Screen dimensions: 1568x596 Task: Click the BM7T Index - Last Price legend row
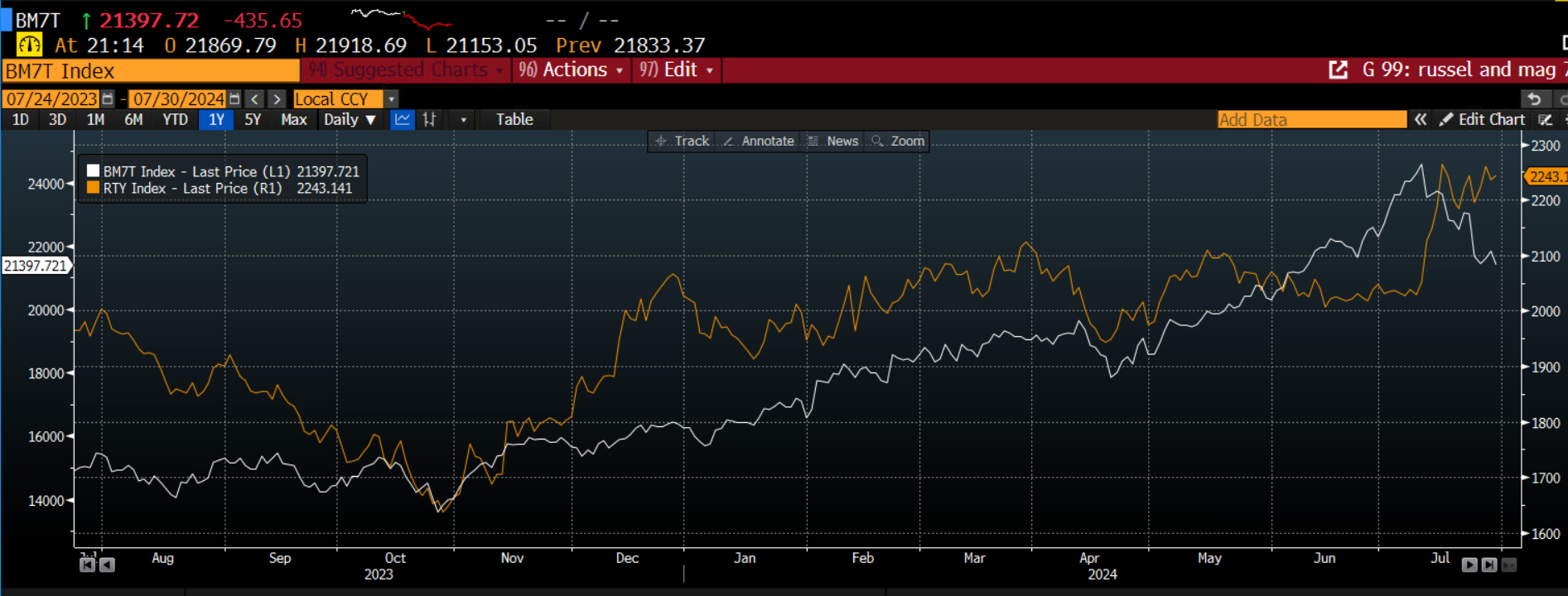tap(224, 171)
